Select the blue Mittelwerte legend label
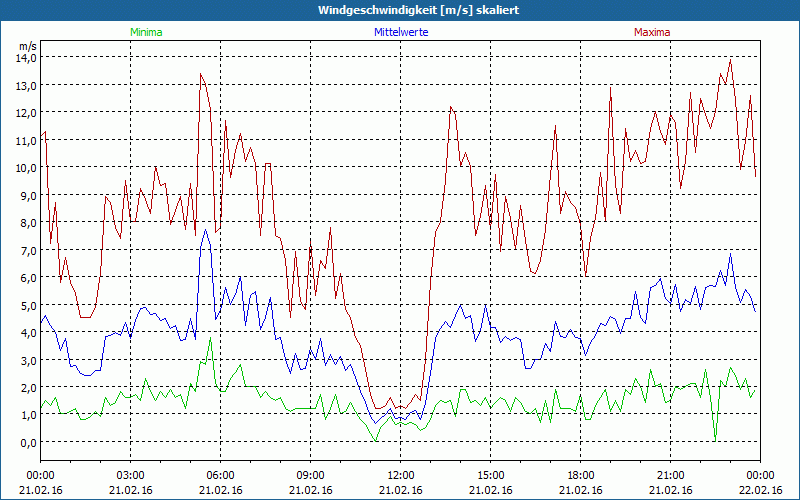Viewport: 800px width, 500px height. [401, 32]
